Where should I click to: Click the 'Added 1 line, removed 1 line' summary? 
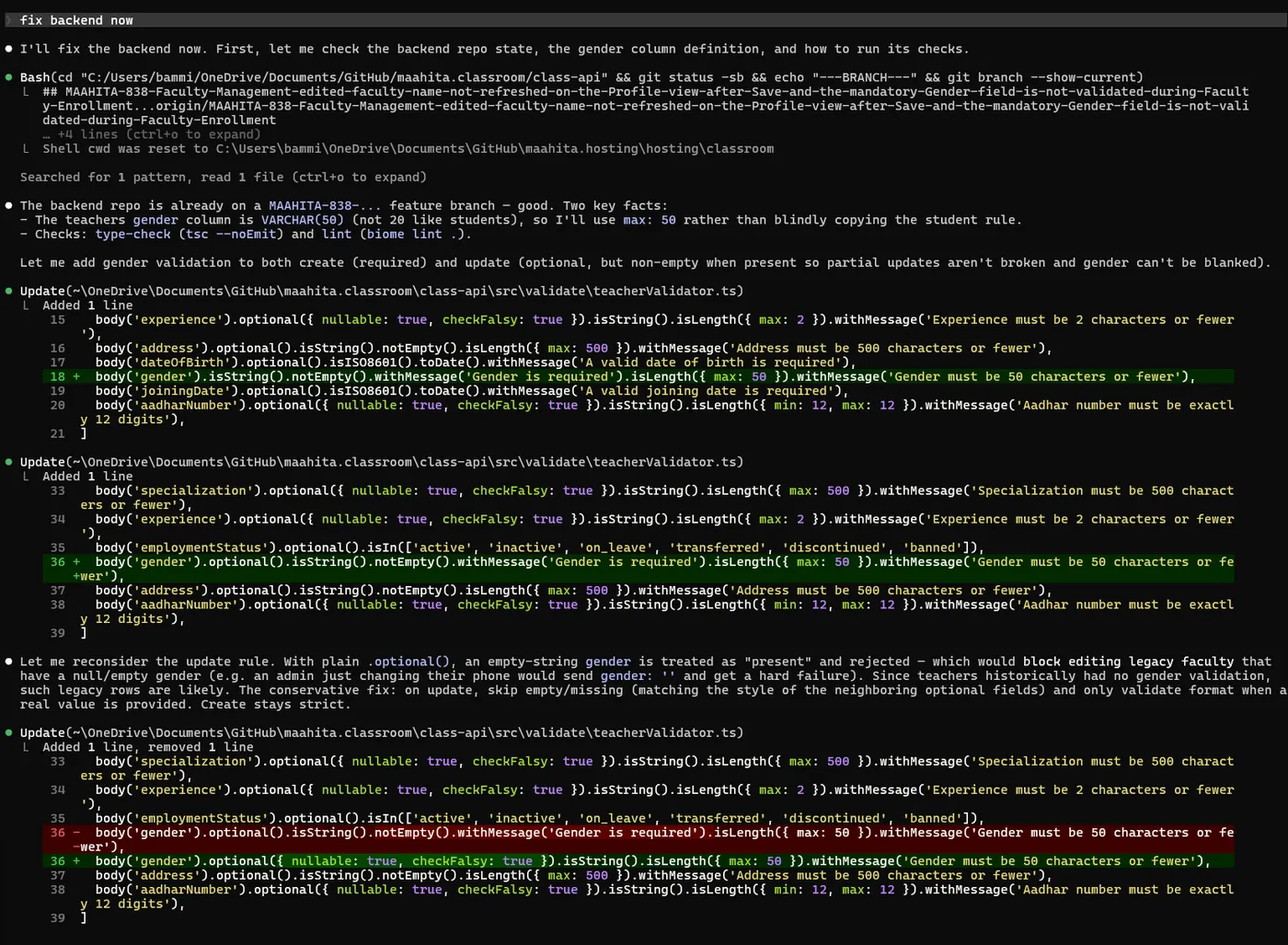click(x=148, y=747)
